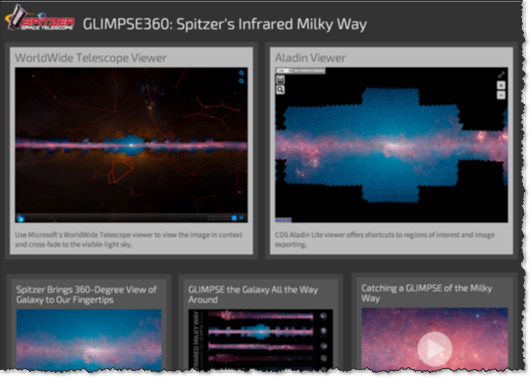Click the blue square toggle in WorldWide Telescope bar
The width and height of the screenshot is (530, 377).
[x=234, y=218]
